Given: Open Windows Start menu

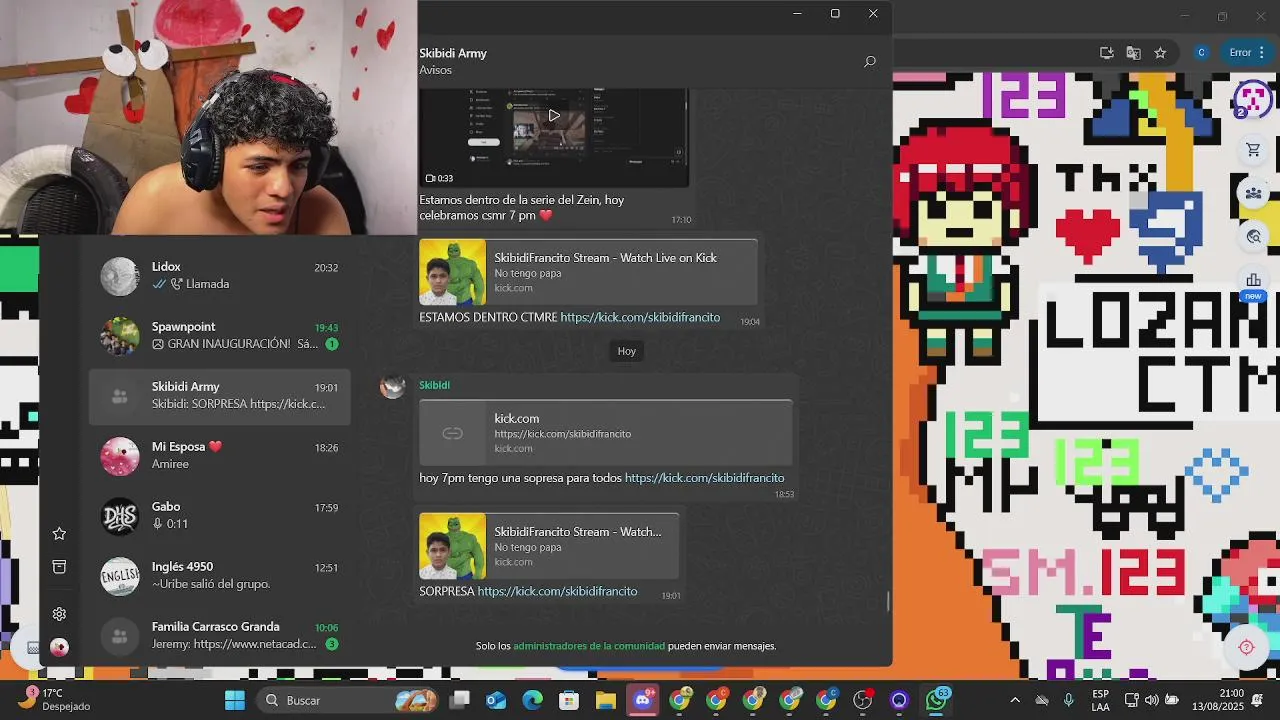Looking at the screenshot, I should (x=235, y=700).
